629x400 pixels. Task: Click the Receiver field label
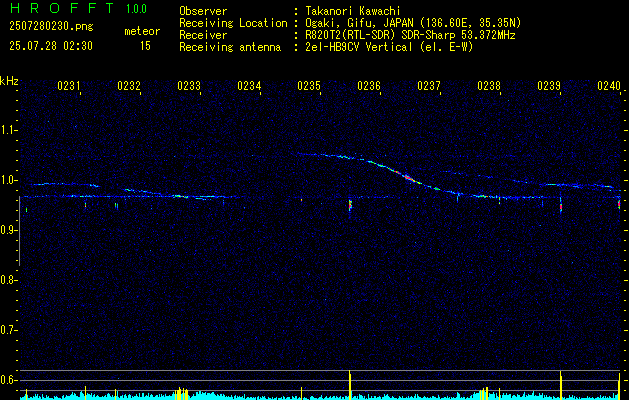203,35
